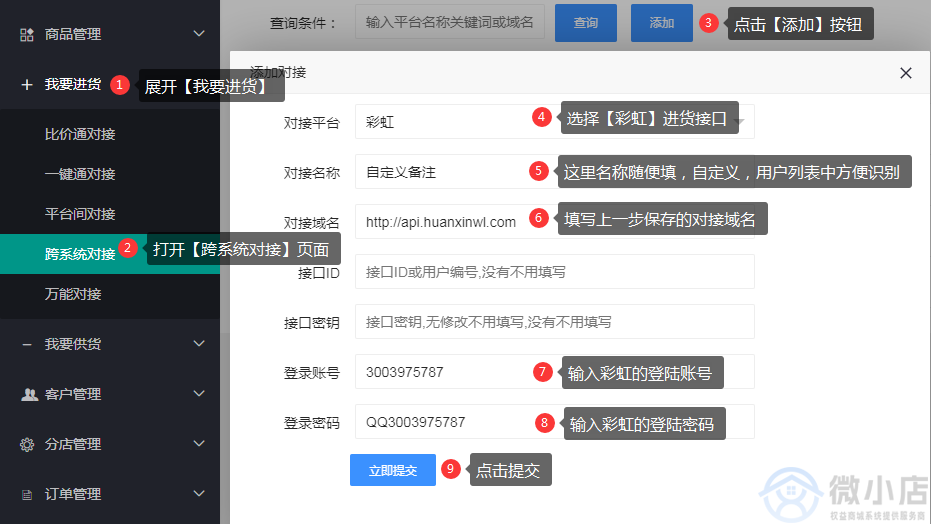Click the 我要供货 menu label
Screen dimensions: 931x524
(73, 344)
